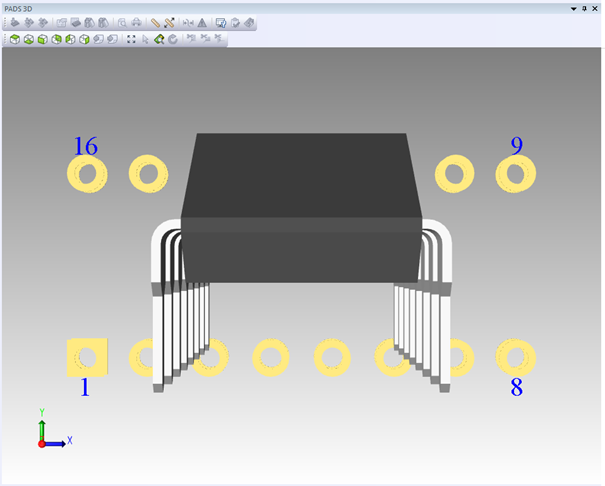Activate the arrow pointer select tool
The width and height of the screenshot is (605, 486).
[145, 39]
